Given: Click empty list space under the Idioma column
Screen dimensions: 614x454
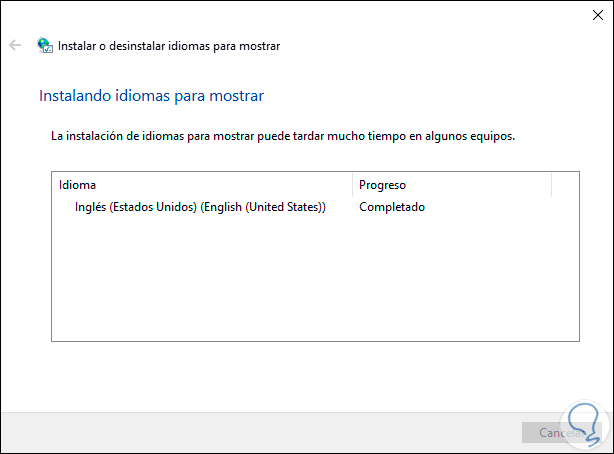Looking at the screenshot, I should click(200, 280).
